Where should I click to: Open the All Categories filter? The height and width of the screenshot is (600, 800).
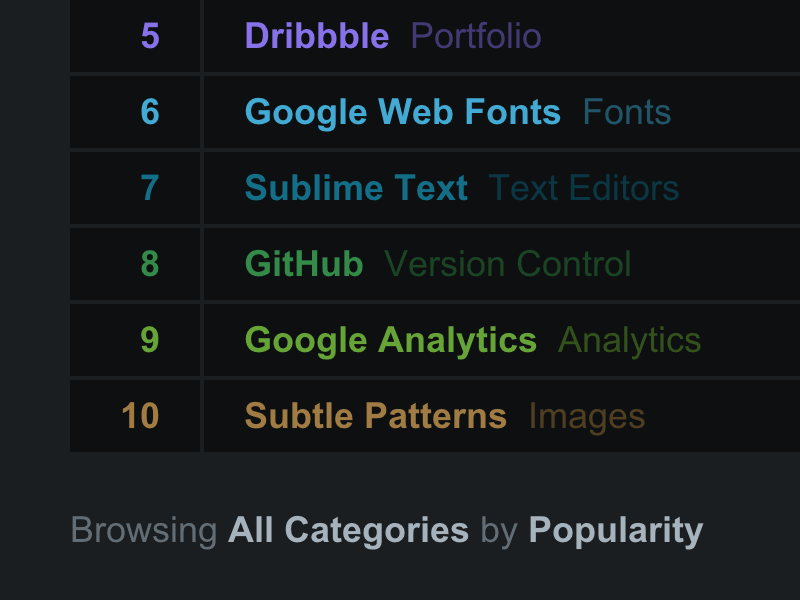[348, 530]
